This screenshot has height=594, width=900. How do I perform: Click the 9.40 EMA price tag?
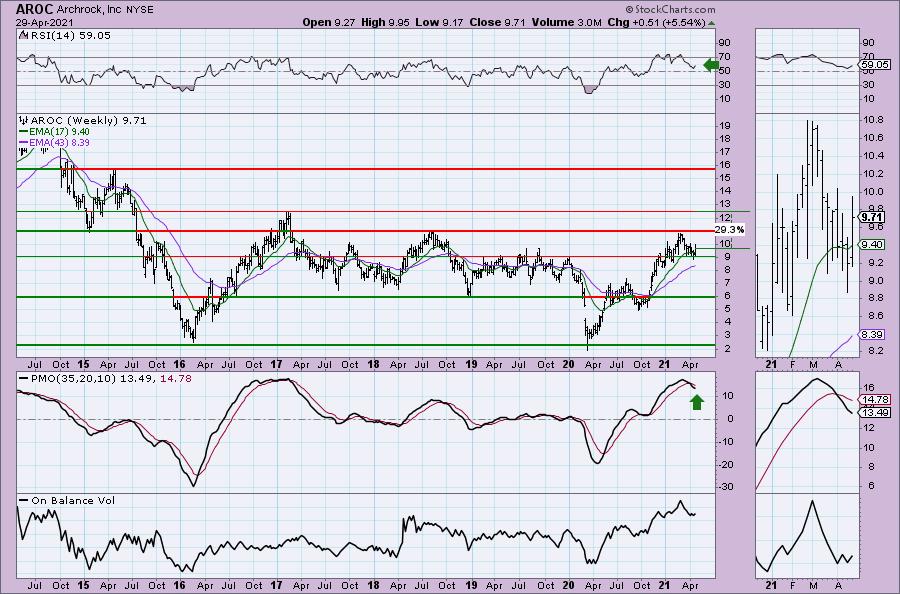pos(871,244)
